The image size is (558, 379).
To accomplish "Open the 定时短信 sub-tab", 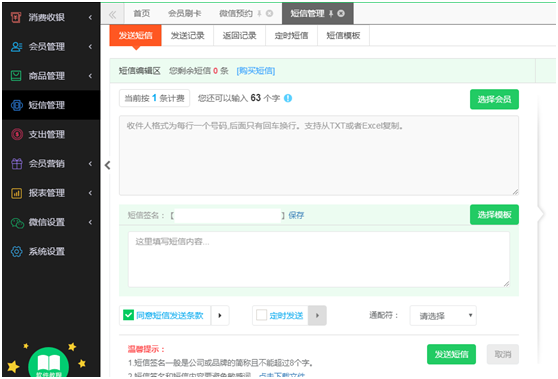I will [291, 35].
